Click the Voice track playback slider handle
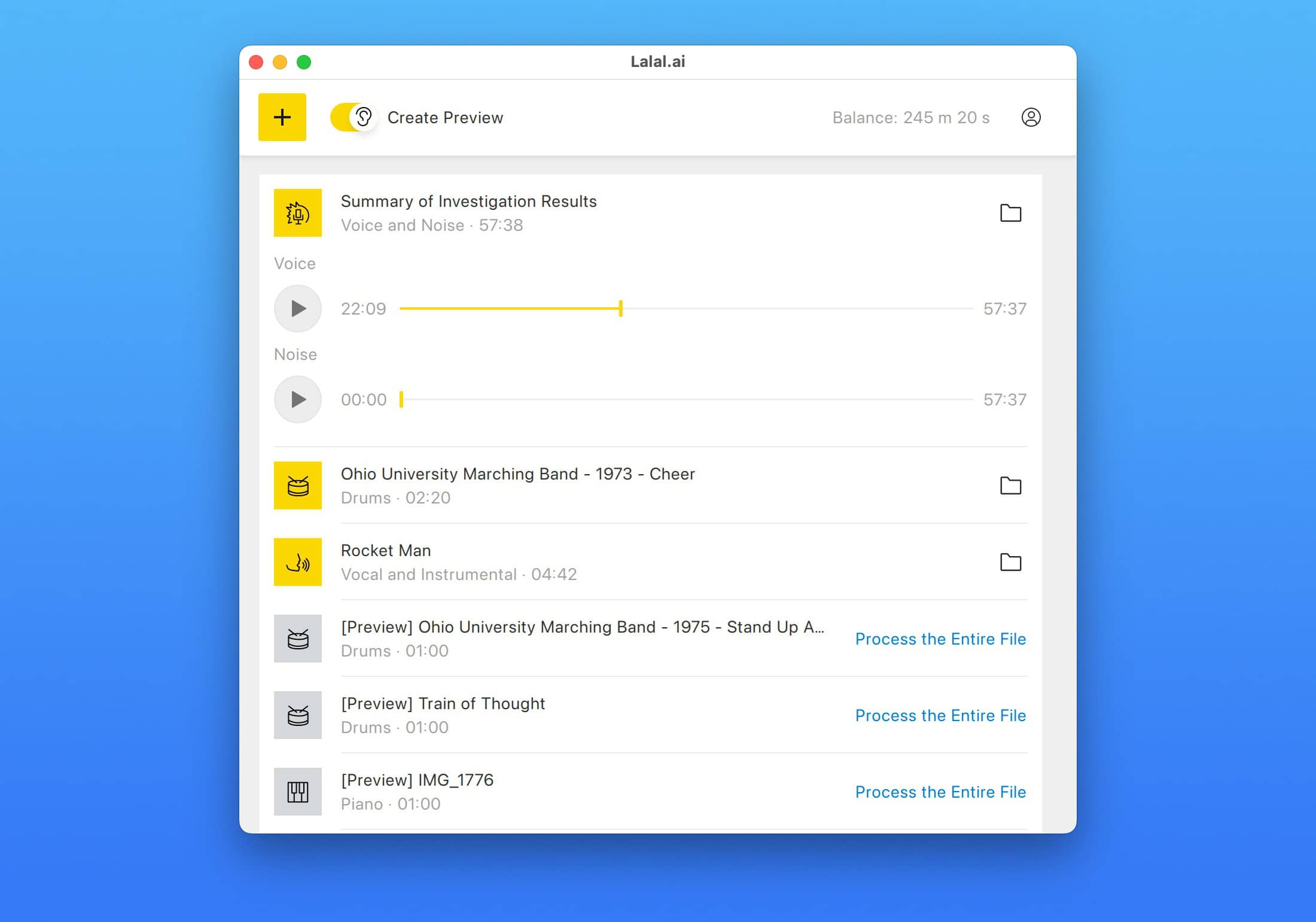 pyautogui.click(x=621, y=309)
